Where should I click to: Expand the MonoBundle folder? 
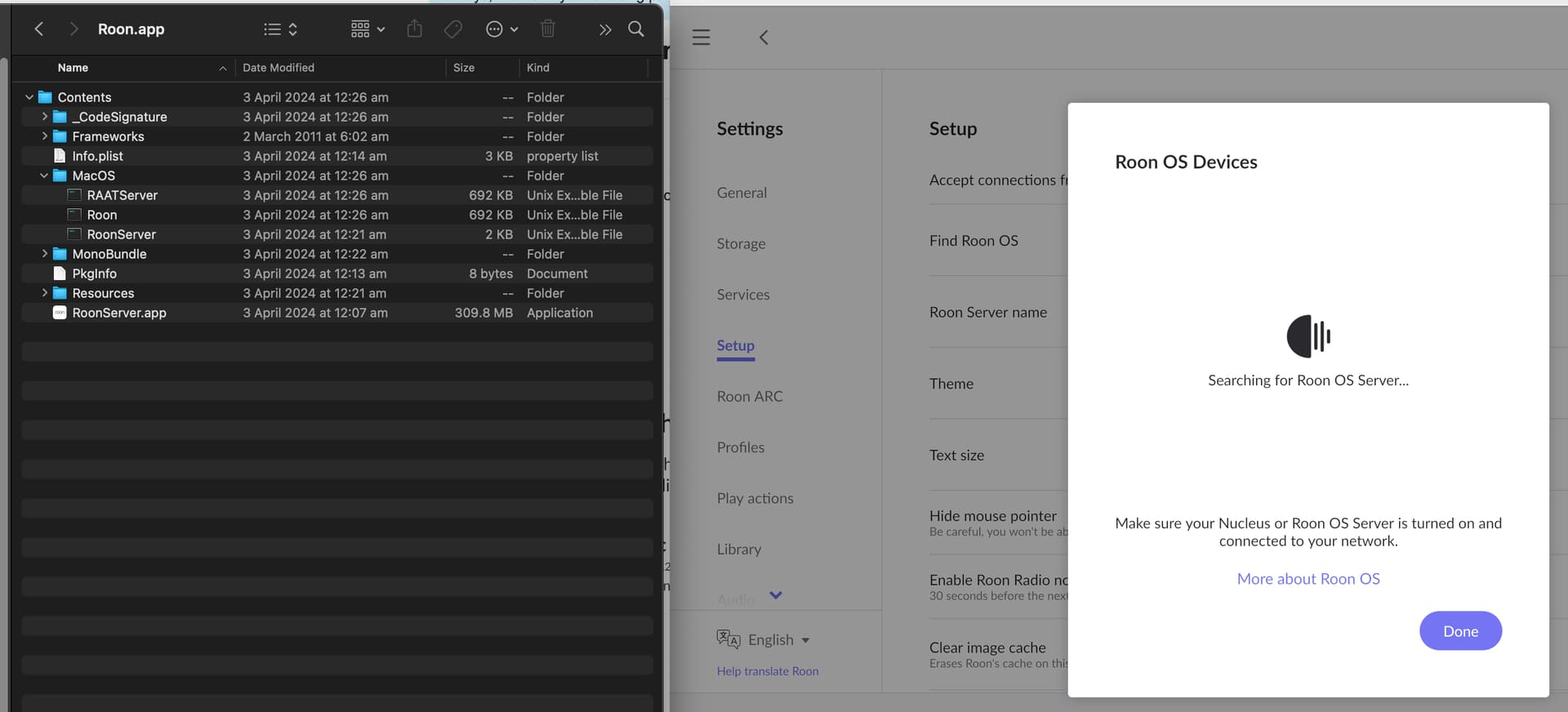pyautogui.click(x=44, y=254)
